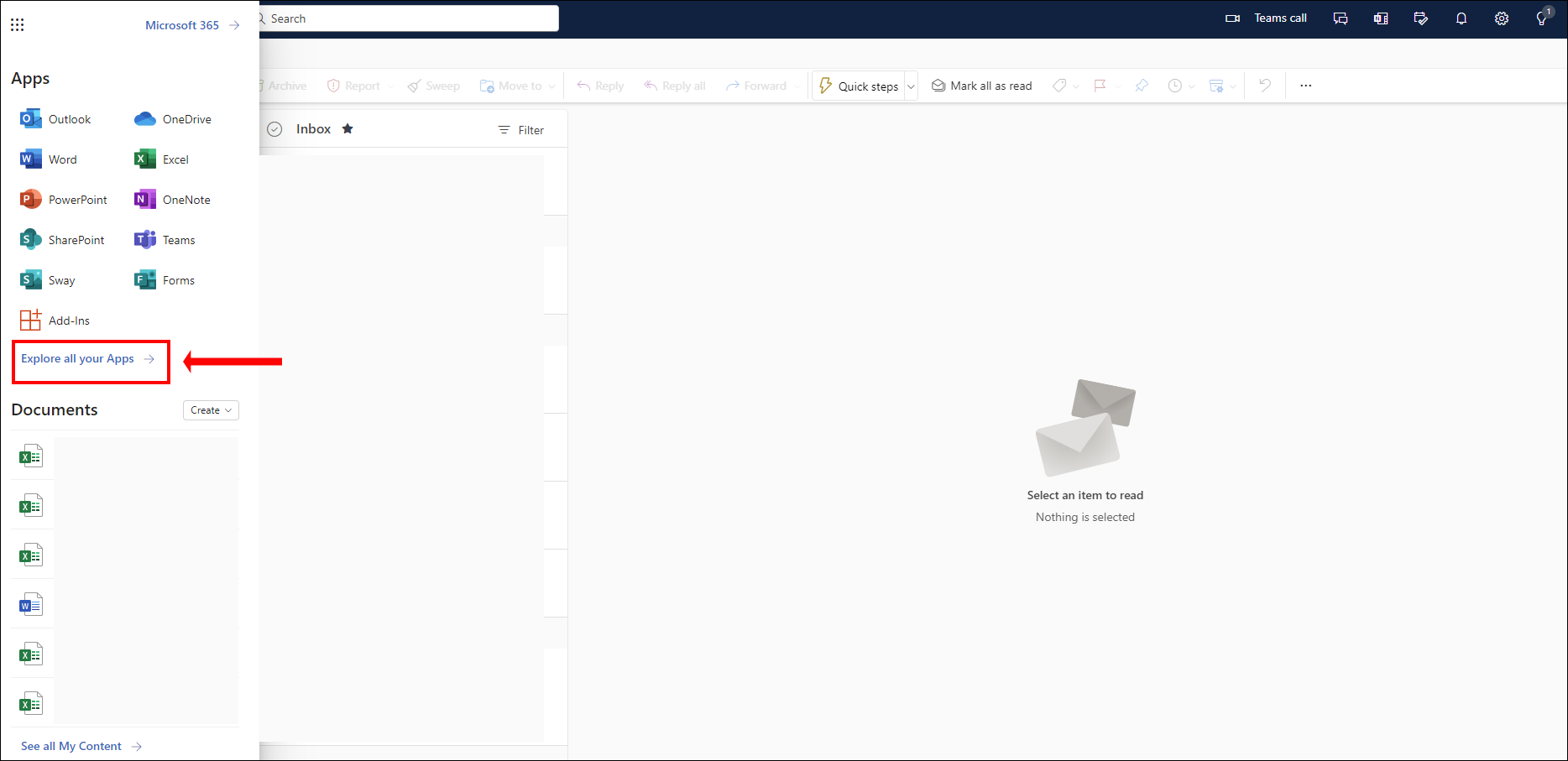Open notifications bell
The image size is (1568, 761).
1461,18
